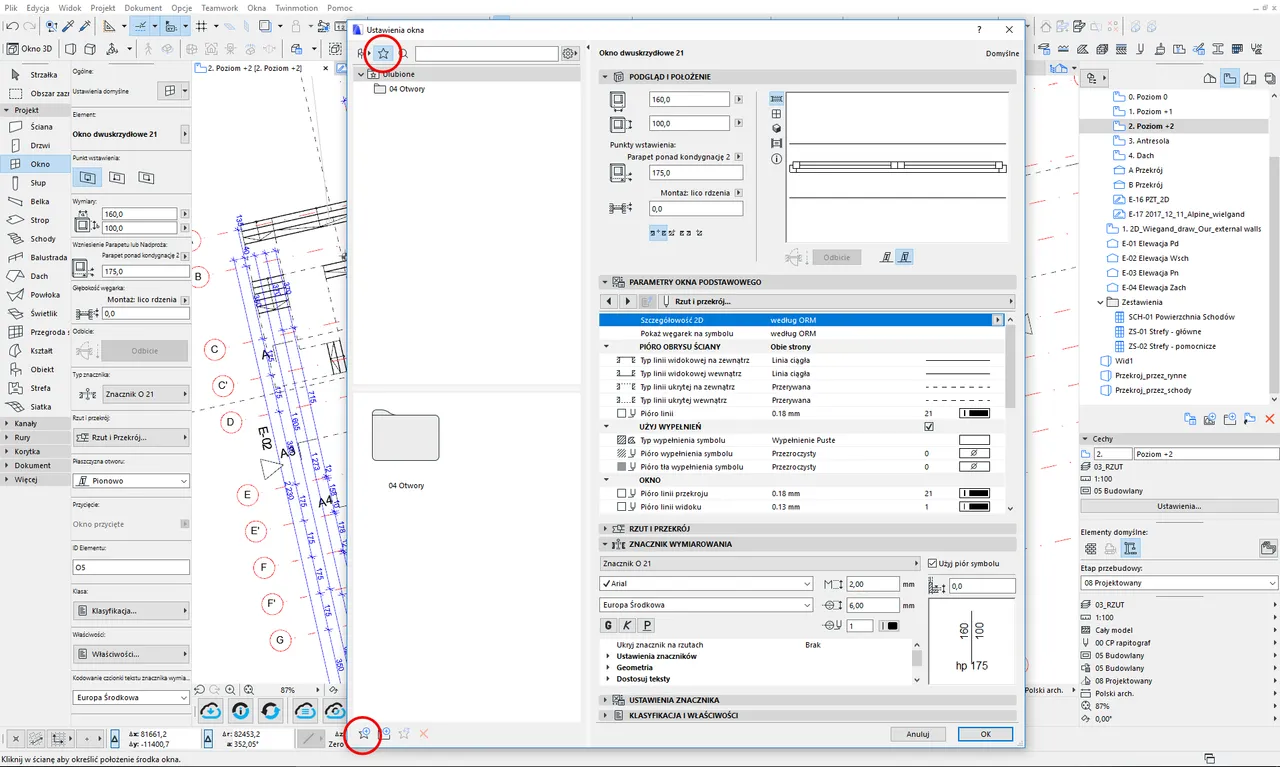Expand the KLASYFIKACJA I WŁAŚCIWOŚCI section
Screen dimensions: 1280x767
click(x=605, y=715)
